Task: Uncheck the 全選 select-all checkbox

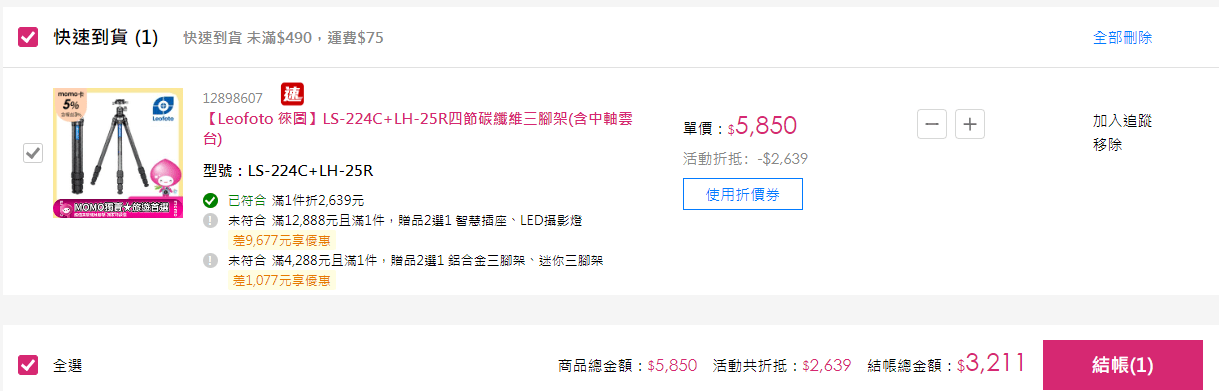Action: click(x=28, y=365)
